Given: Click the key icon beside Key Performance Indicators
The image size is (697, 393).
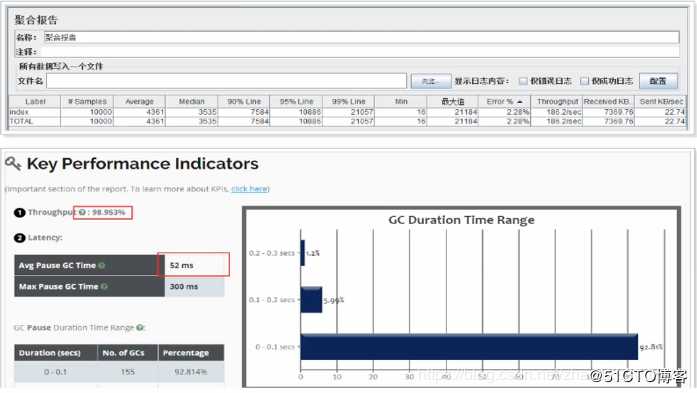Looking at the screenshot, I should click(x=13, y=164).
